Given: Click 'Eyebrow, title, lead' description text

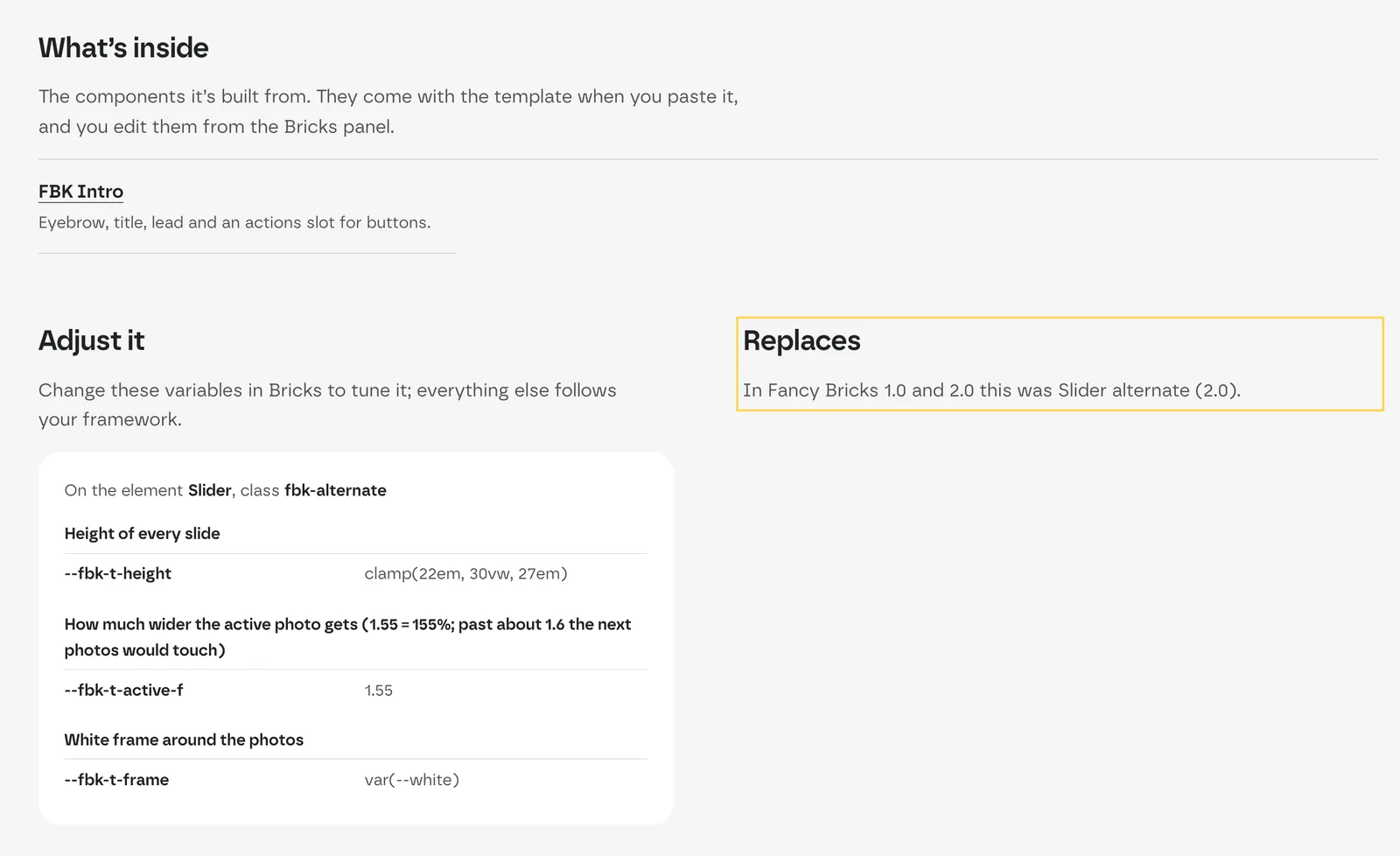Looking at the screenshot, I should (234, 222).
